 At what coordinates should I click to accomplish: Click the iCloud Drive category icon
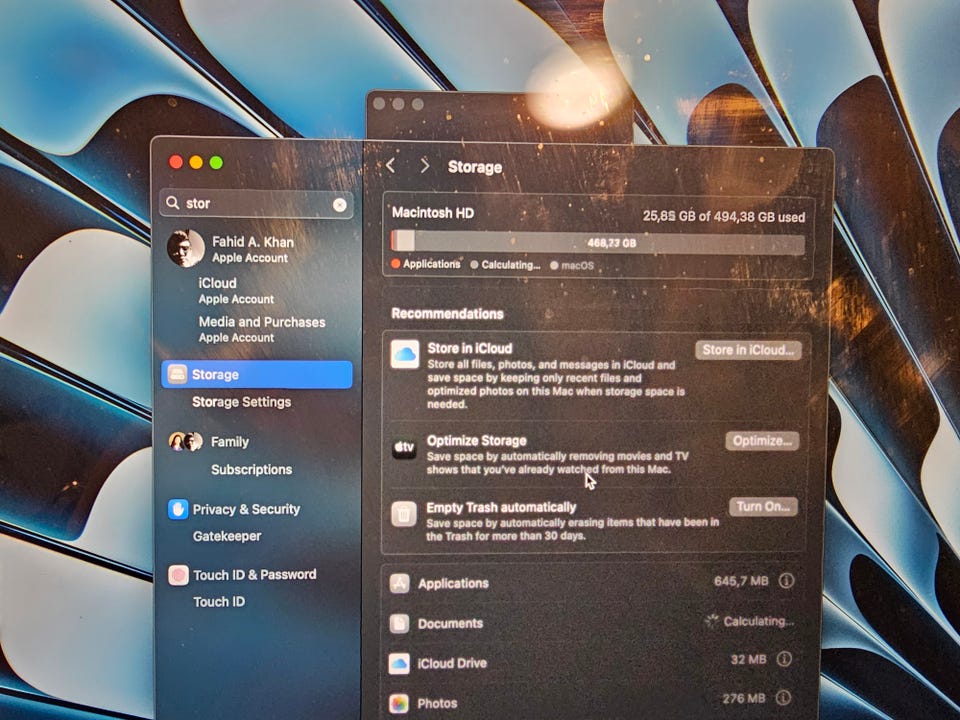(x=399, y=663)
